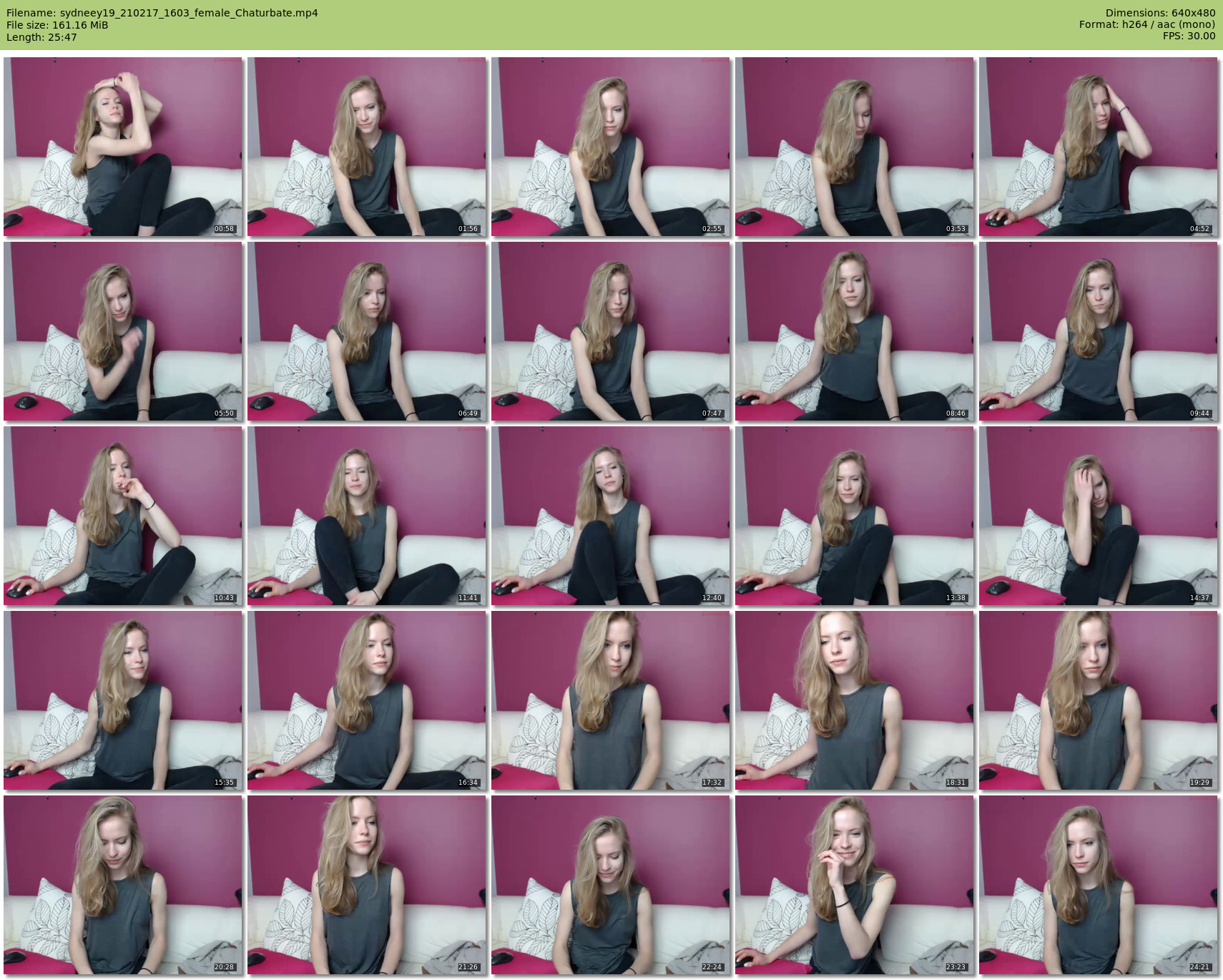The image size is (1223, 980).
Task: Select the "FPS: 30.00" text
Action: coord(1189,36)
